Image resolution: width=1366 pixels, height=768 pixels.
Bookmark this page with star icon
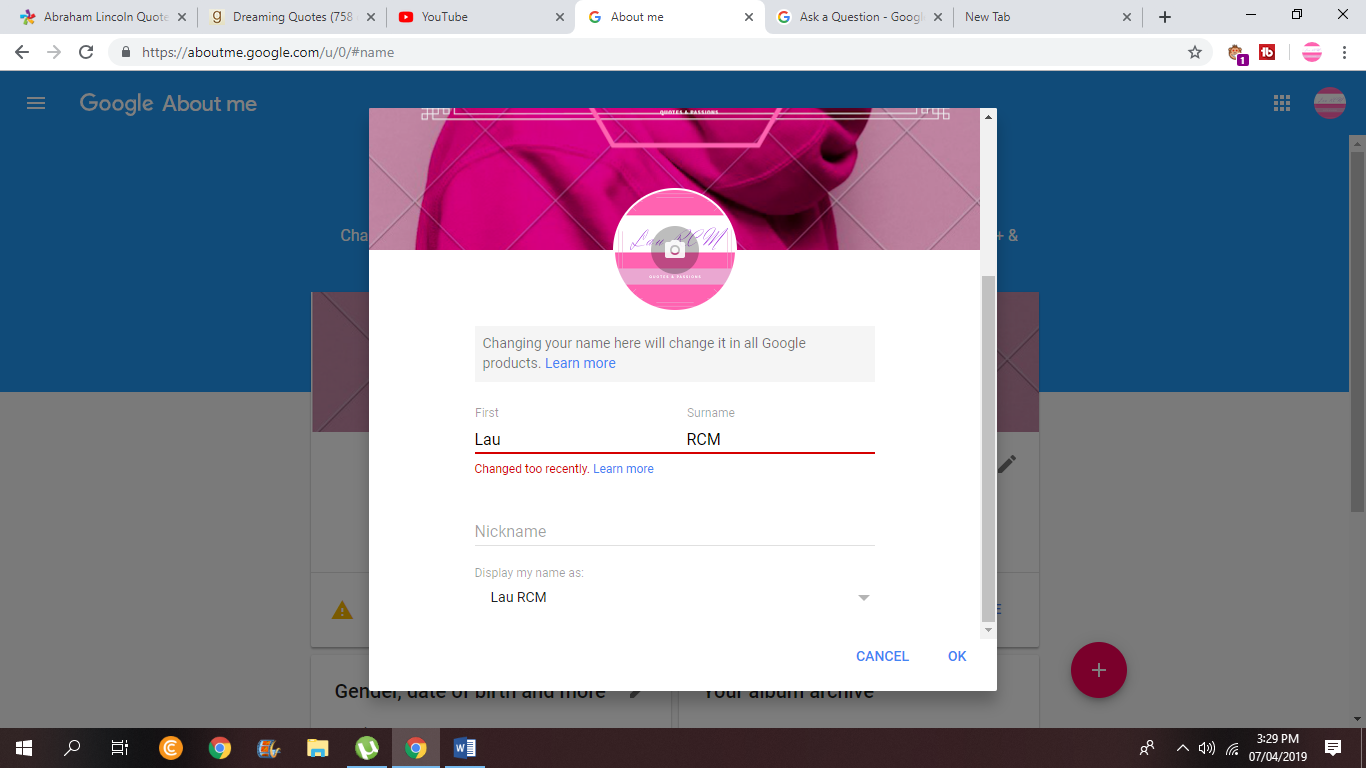click(1194, 52)
